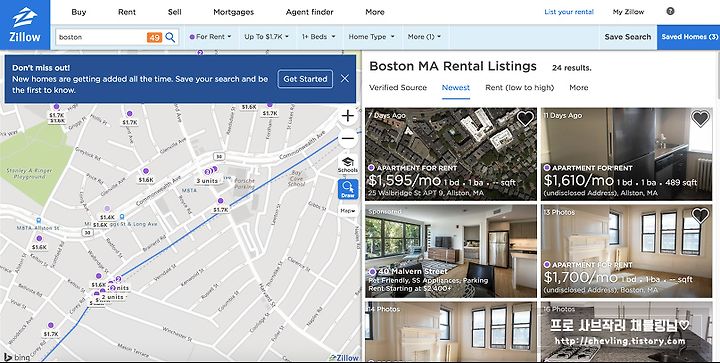Click the orange 49 badge in search box
Viewport: 720px width, 363px height.
154,37
